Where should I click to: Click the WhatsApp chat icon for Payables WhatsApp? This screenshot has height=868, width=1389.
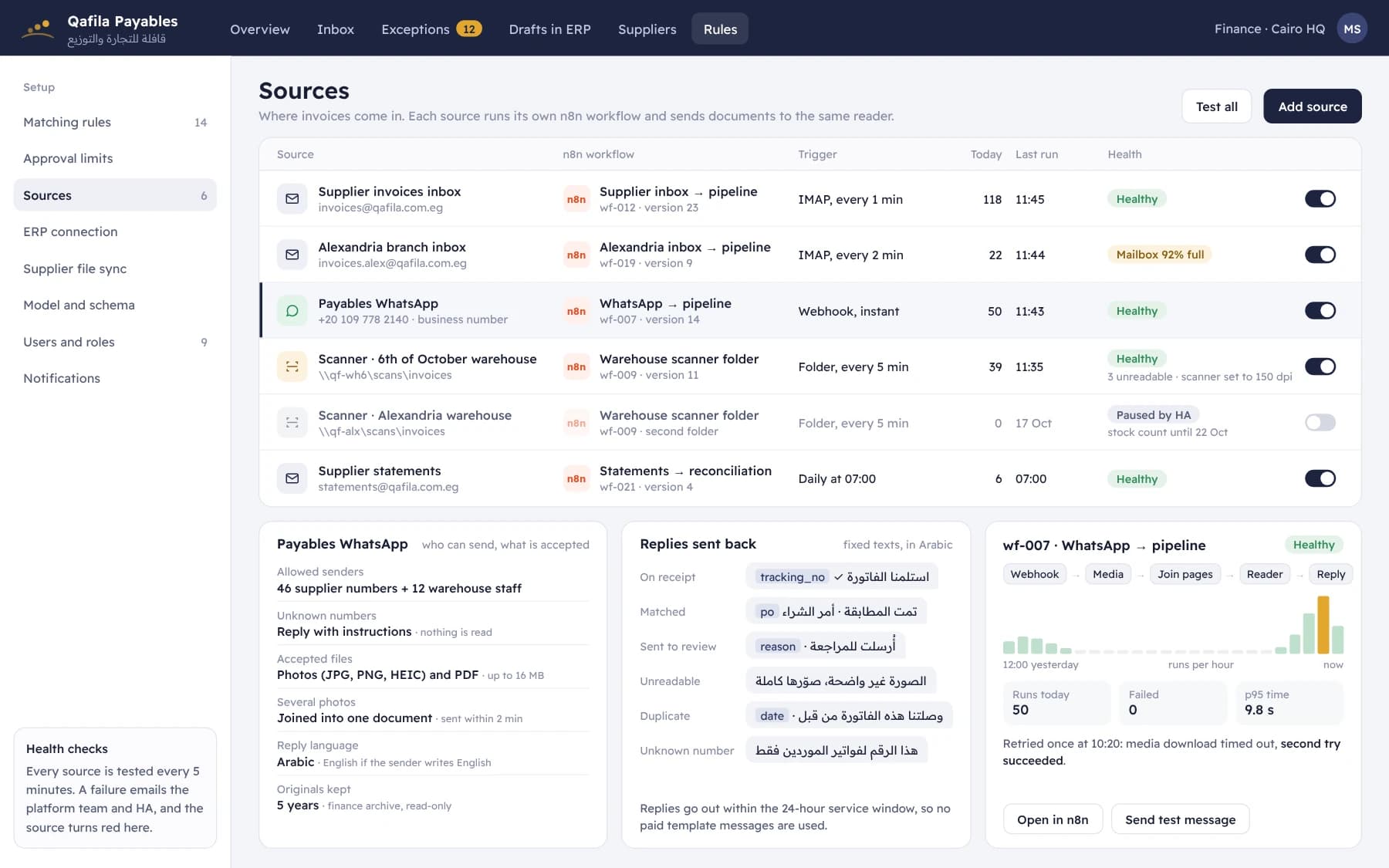pyautogui.click(x=292, y=311)
